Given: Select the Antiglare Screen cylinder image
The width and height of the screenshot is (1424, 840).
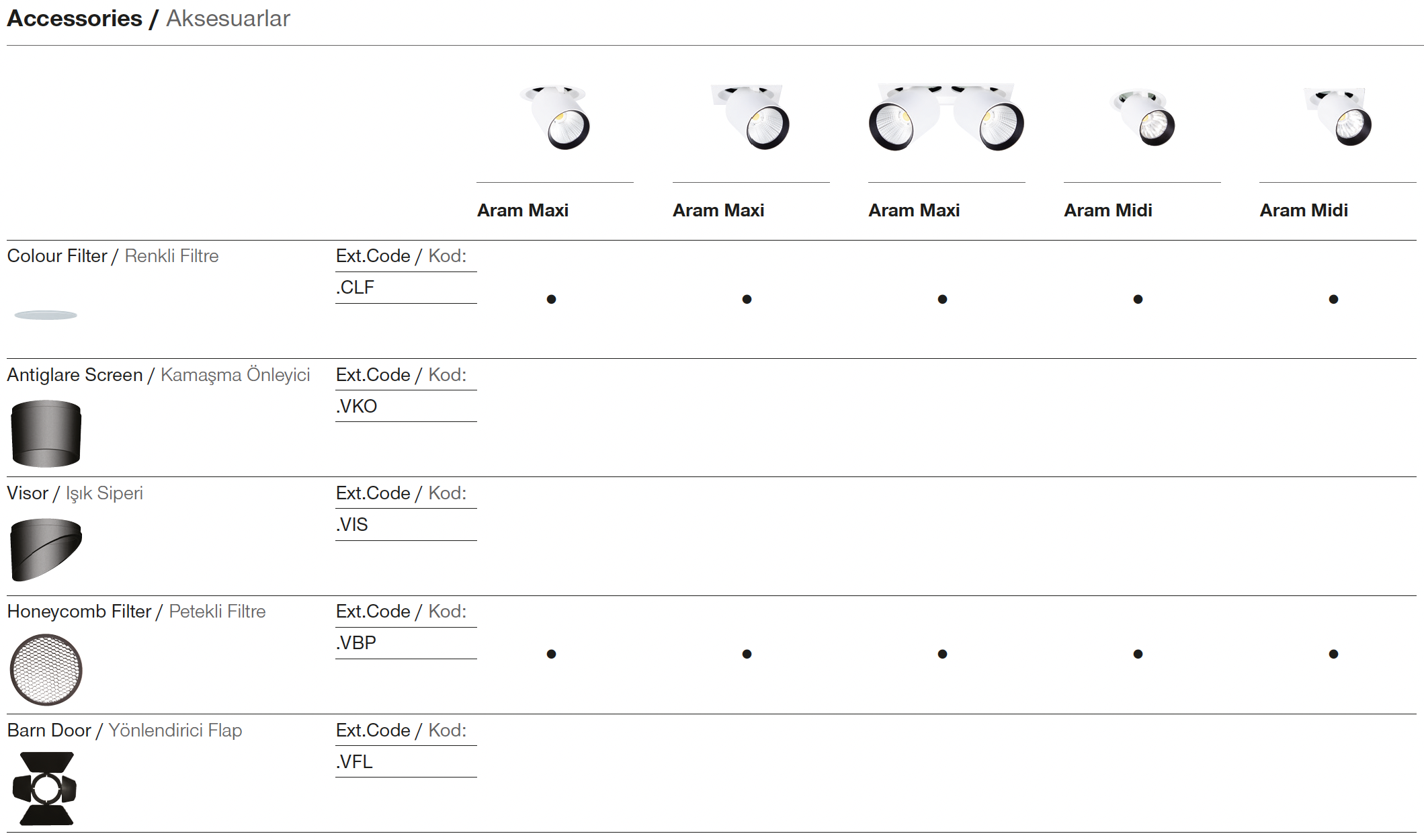Looking at the screenshot, I should (46, 433).
